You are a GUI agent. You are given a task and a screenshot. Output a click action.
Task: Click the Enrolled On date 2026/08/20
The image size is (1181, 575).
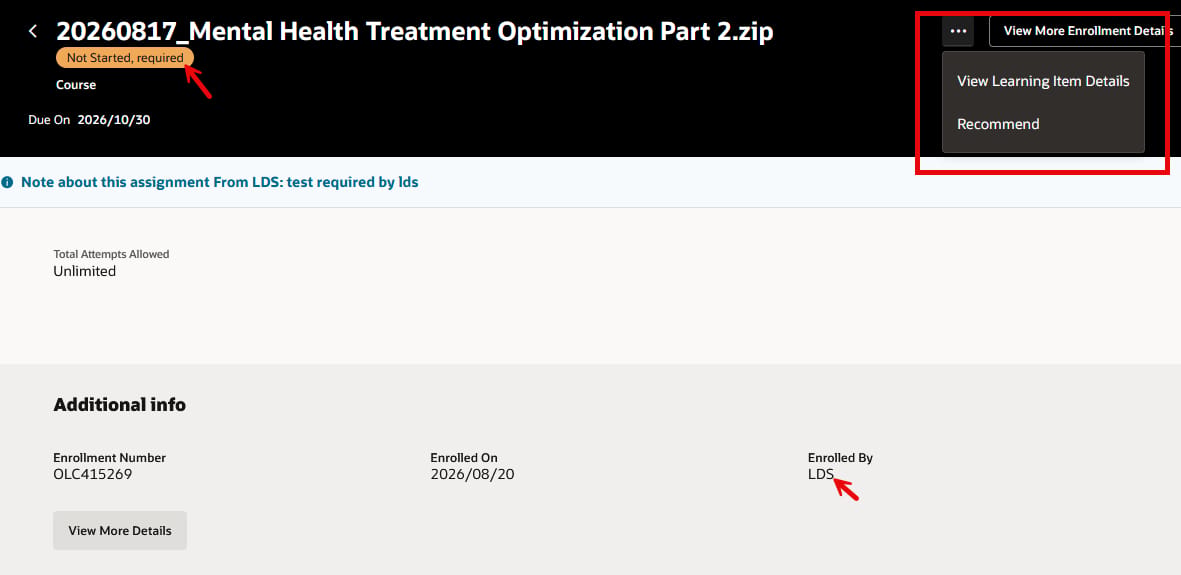point(473,474)
